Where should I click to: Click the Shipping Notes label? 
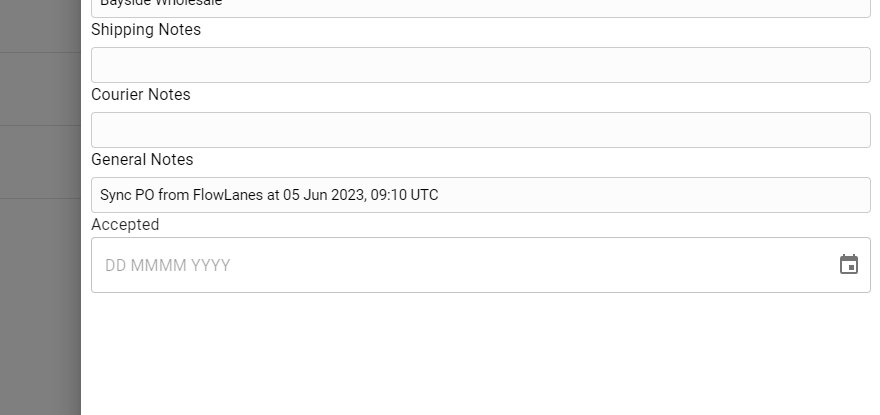146,30
